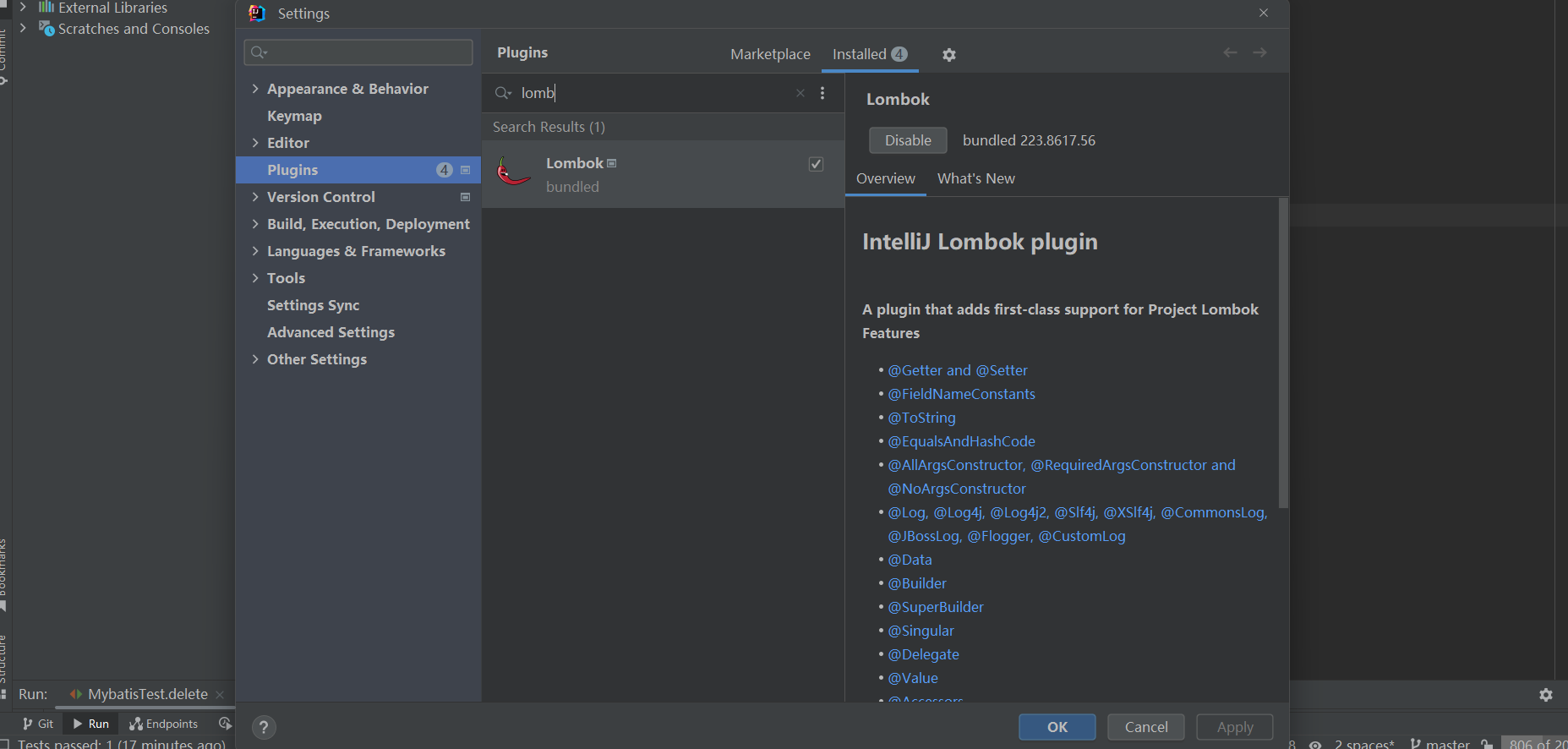The image size is (1568, 749).
Task: Click the Cancel button
Action: click(1146, 727)
